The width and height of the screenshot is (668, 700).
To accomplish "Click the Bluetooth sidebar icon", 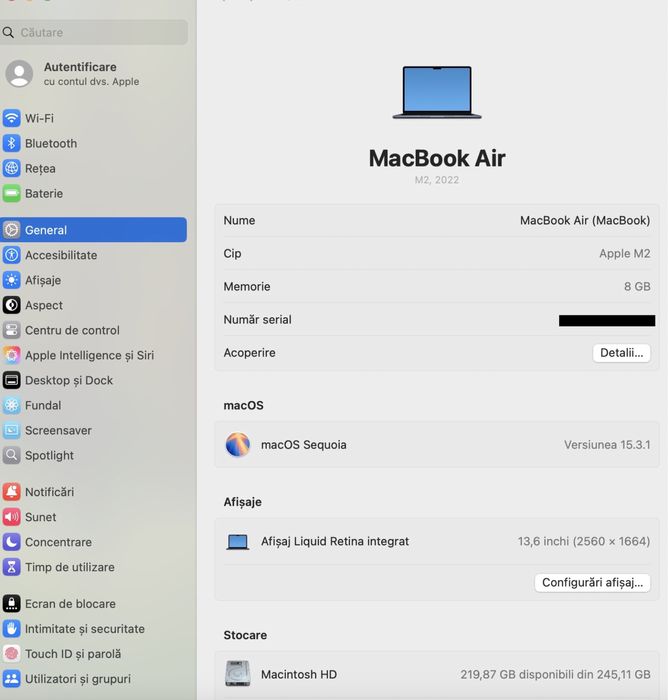I will point(11,143).
